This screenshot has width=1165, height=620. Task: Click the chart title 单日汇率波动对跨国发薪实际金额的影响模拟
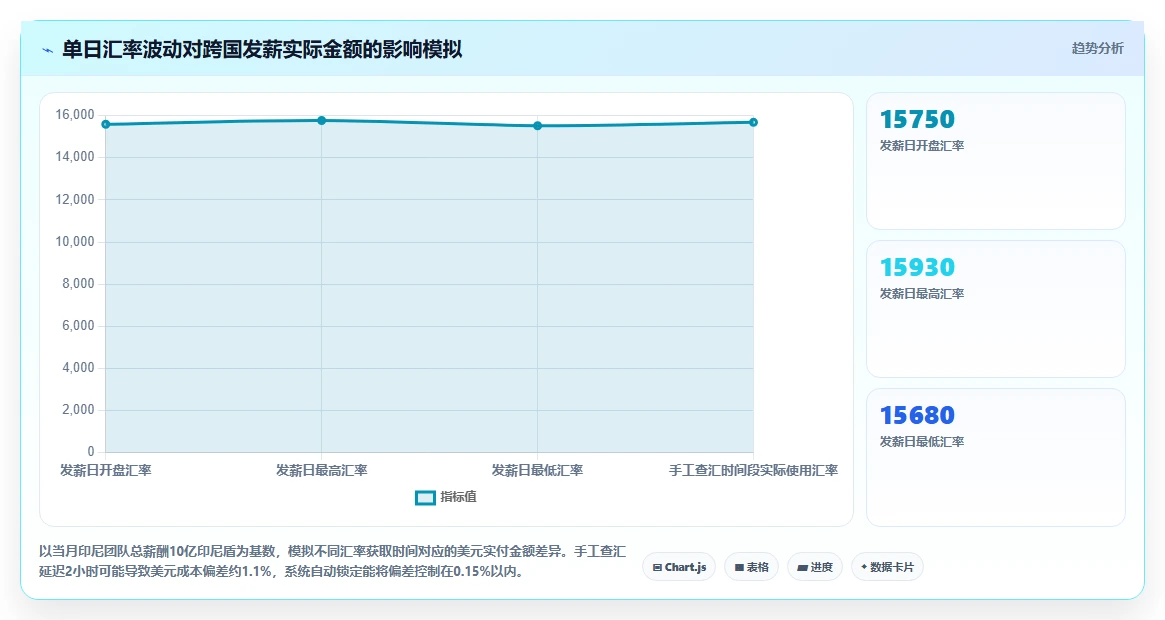pos(262,50)
